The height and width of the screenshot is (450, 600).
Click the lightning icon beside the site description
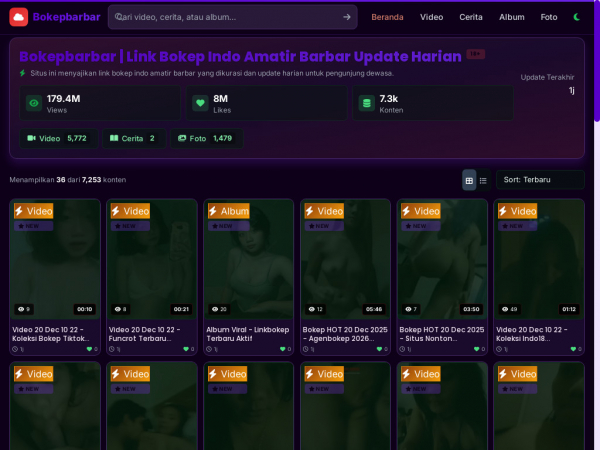tap(23, 73)
